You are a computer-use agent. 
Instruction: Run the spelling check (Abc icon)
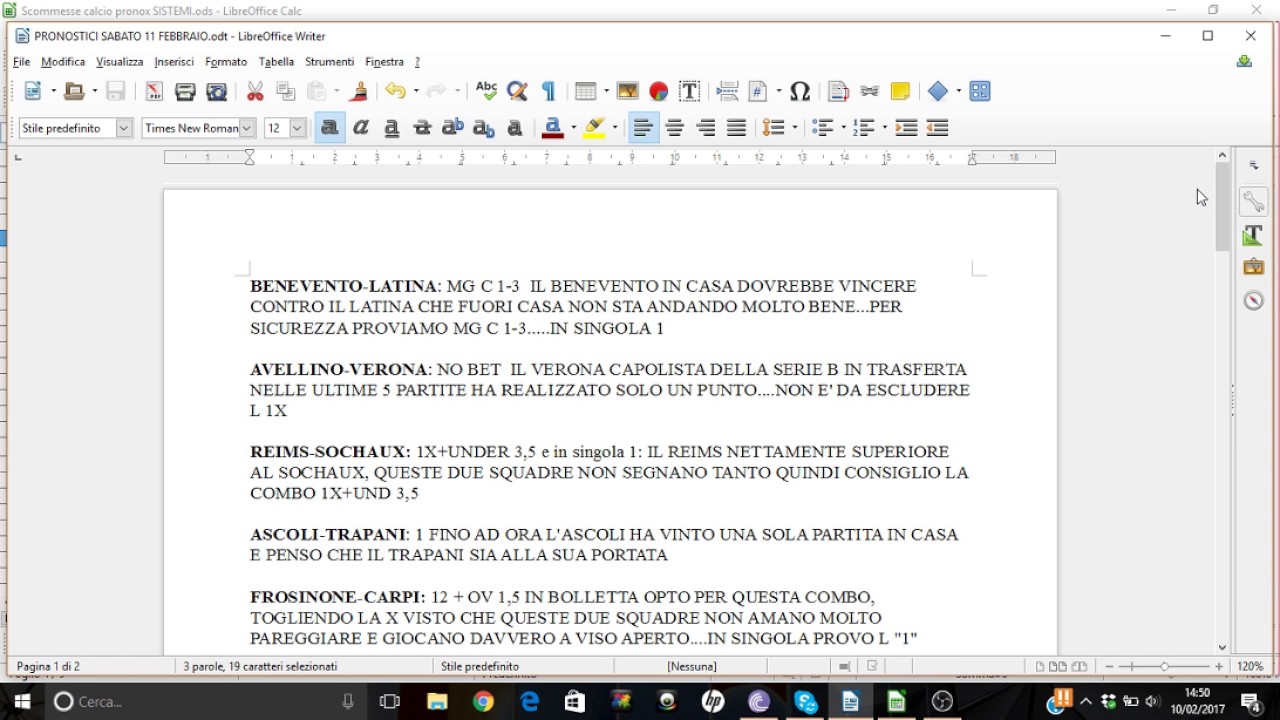point(486,91)
